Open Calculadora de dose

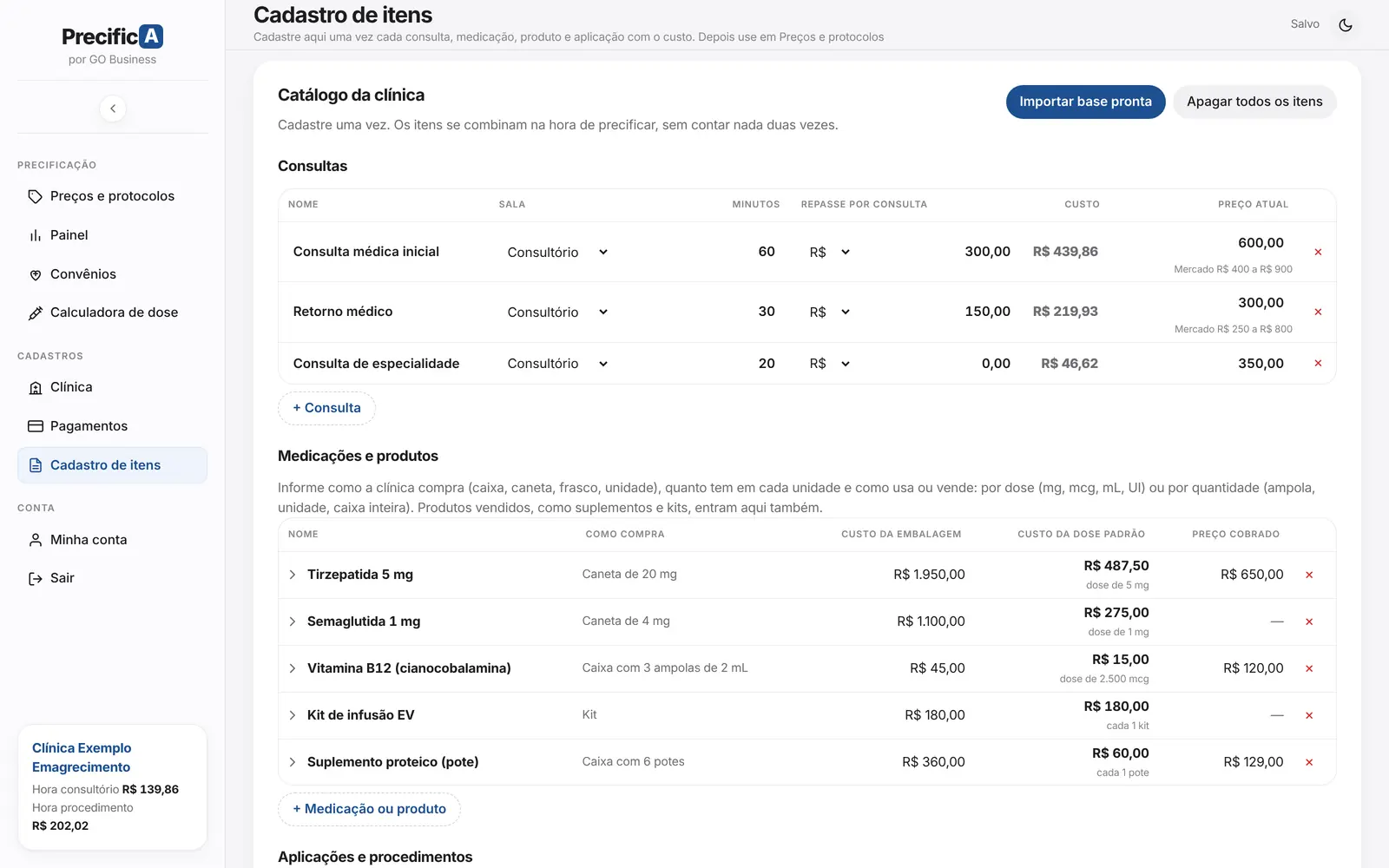click(112, 312)
